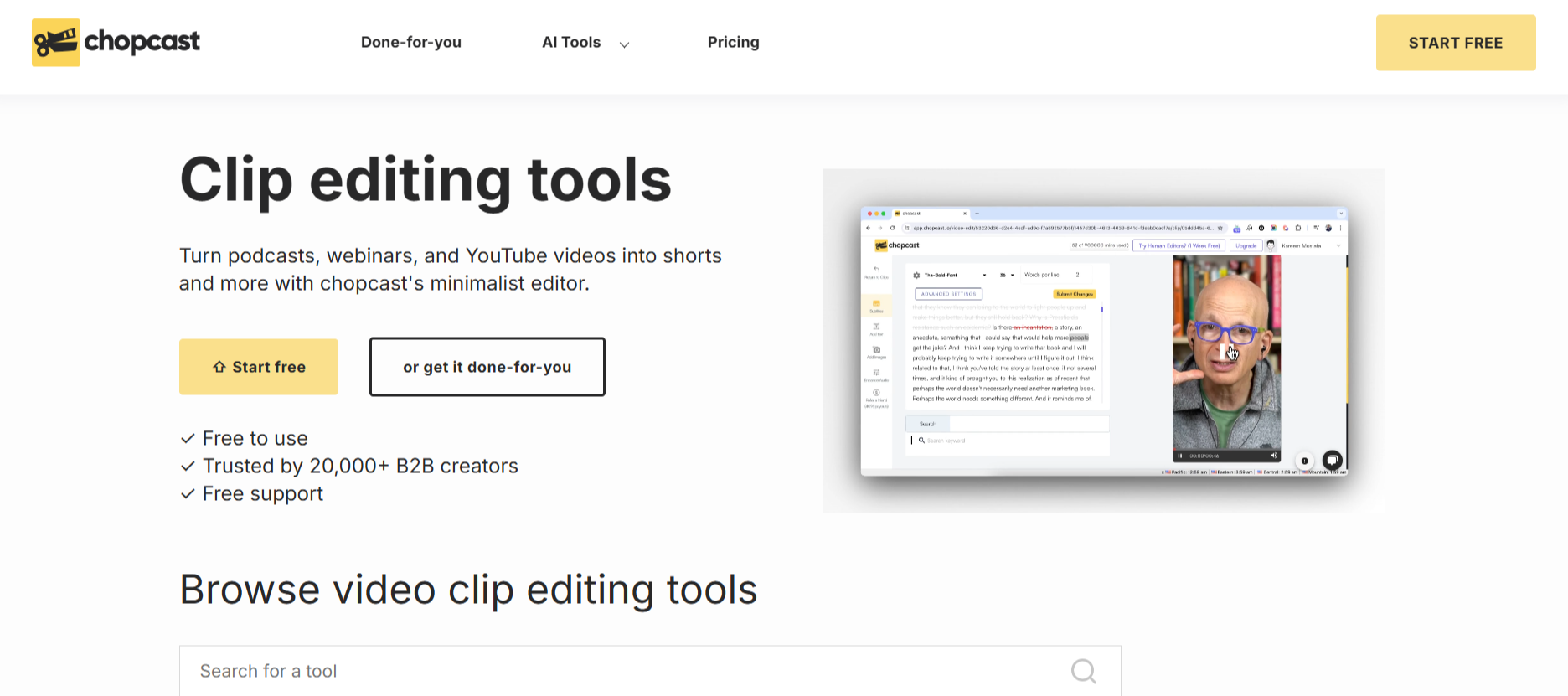Image resolution: width=1568 pixels, height=696 pixels.
Task: Expand the AI Tools dropdown chevron
Action: click(x=624, y=44)
